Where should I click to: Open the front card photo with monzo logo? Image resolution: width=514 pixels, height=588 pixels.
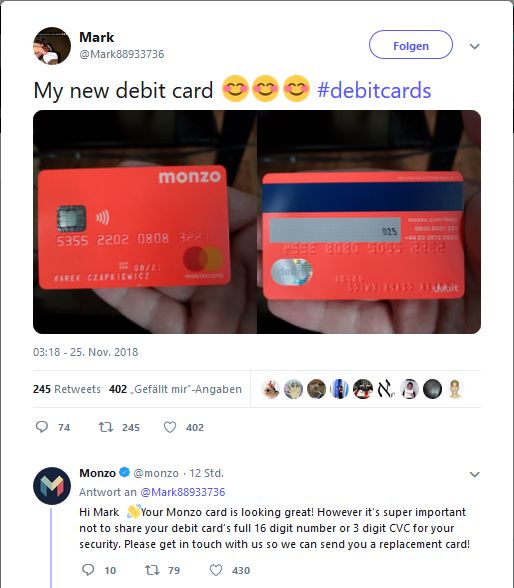click(145, 222)
